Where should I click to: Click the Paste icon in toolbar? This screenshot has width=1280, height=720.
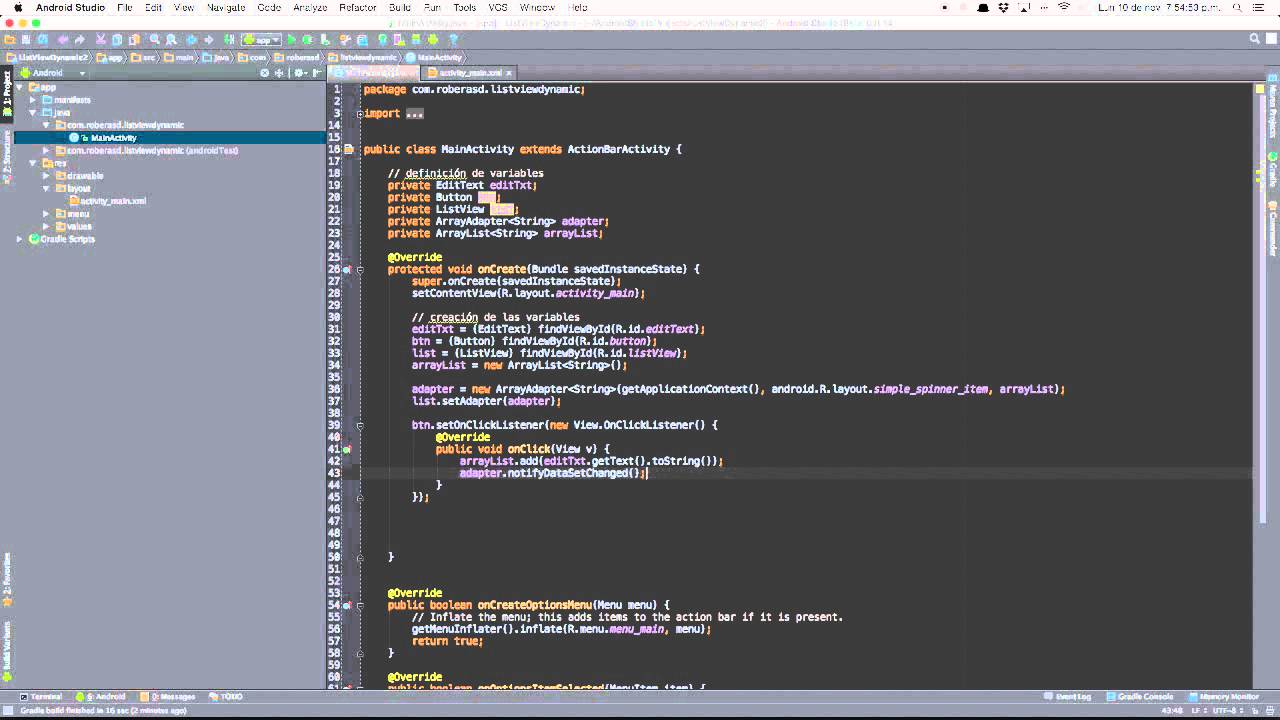coord(134,40)
